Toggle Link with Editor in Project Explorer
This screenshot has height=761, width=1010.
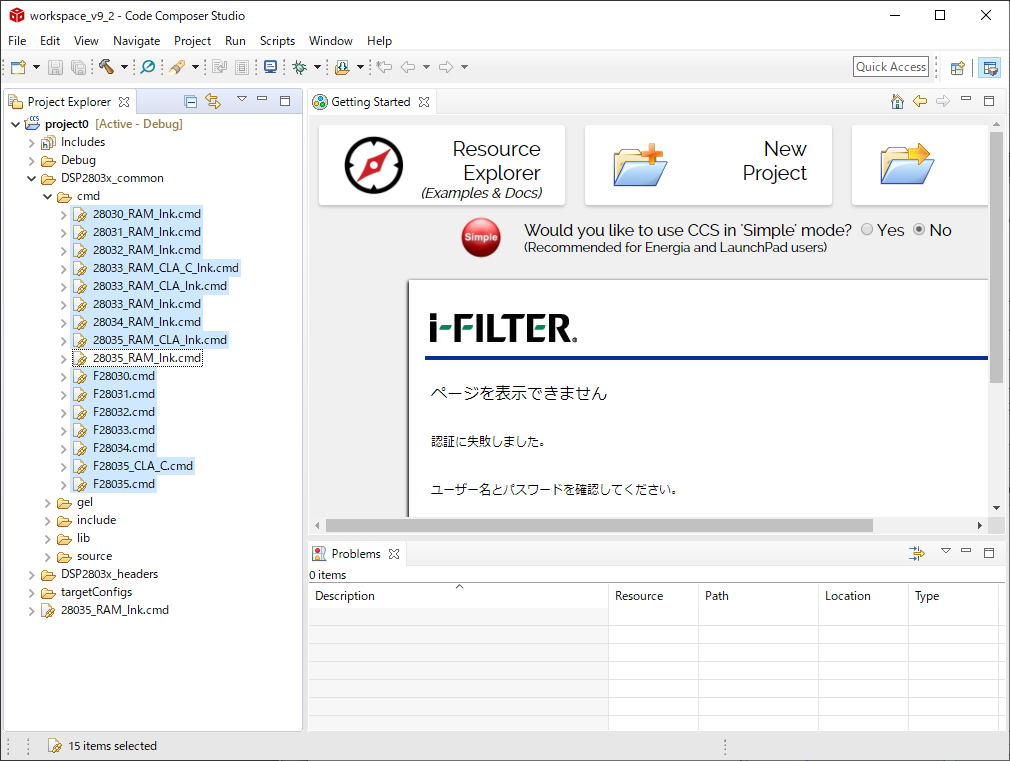(212, 101)
